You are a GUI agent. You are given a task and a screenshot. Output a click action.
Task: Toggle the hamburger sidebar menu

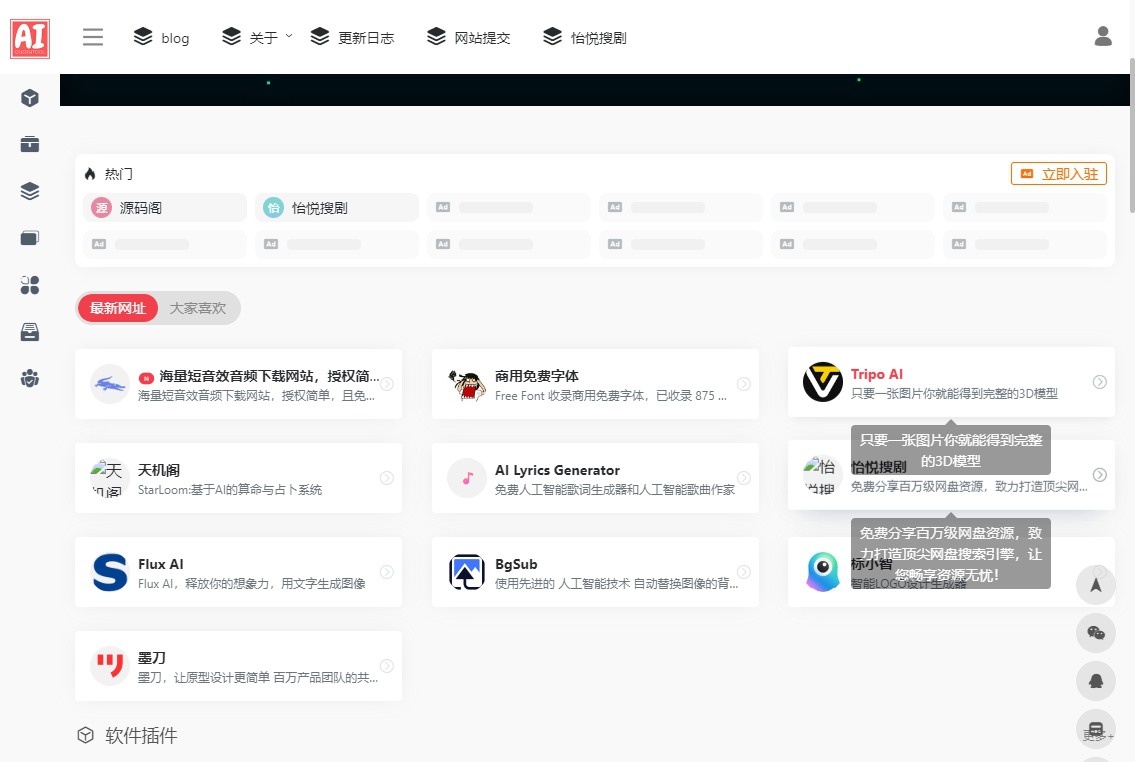point(93,37)
